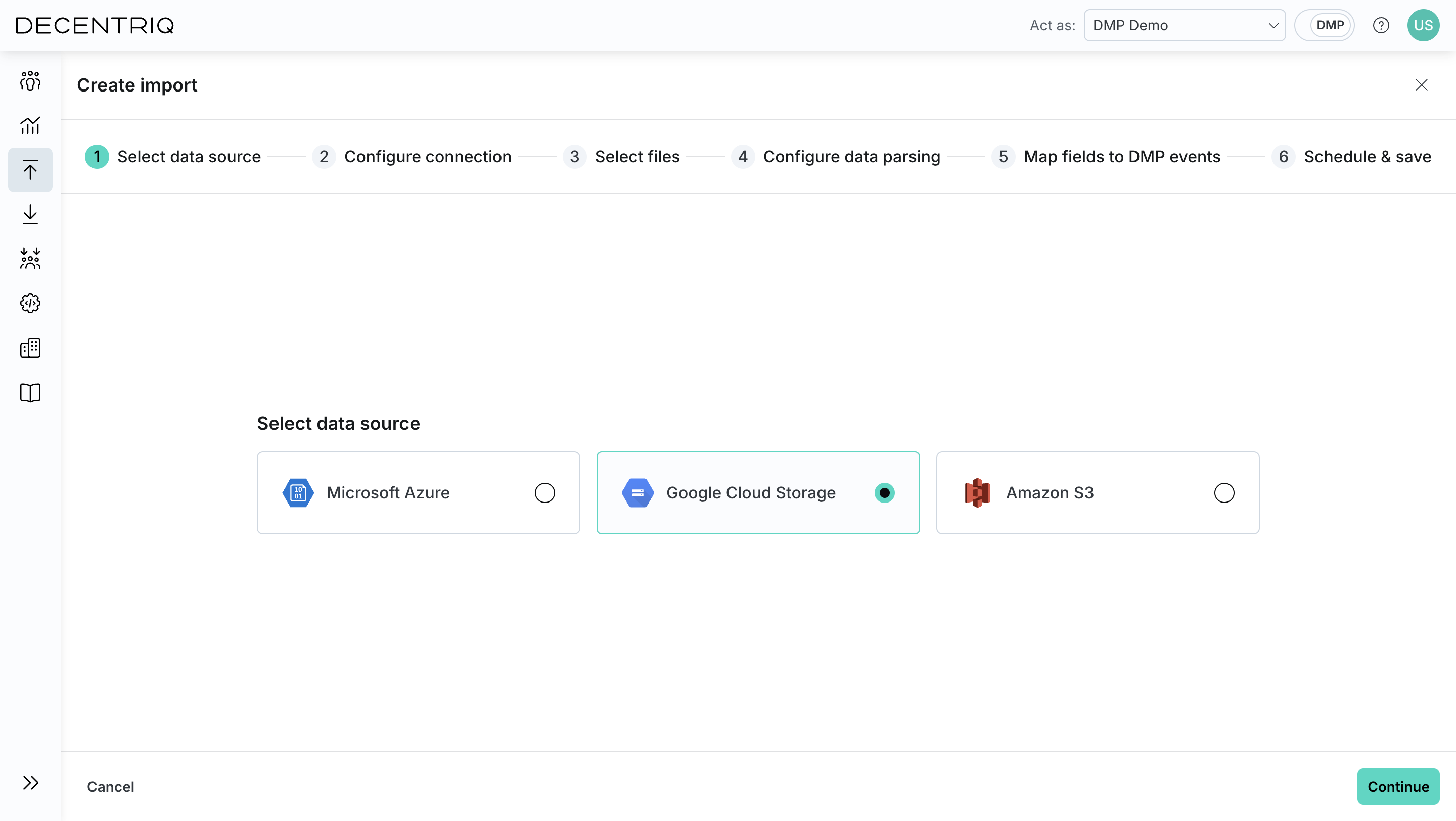Screen dimensions: 1456x821
Task: Click the DMP badge in the header
Action: pos(1330,25)
